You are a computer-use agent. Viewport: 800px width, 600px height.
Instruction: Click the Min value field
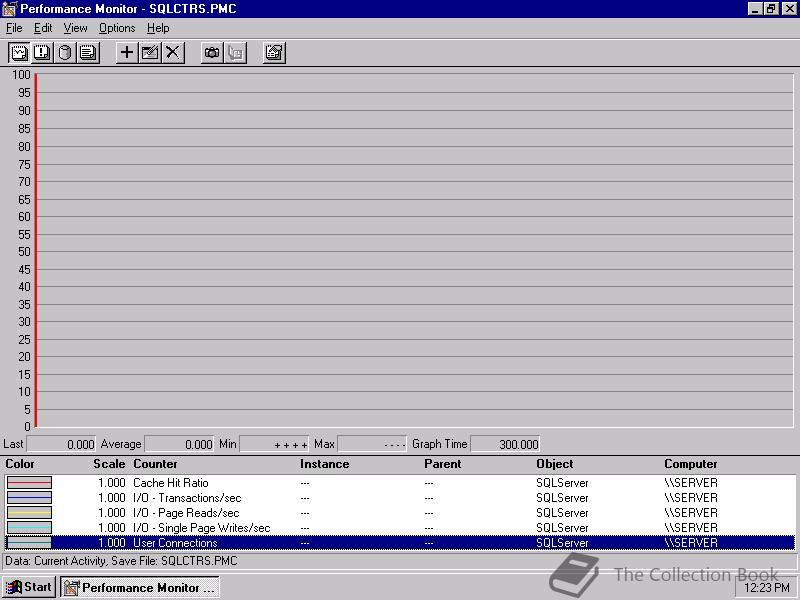(x=274, y=444)
